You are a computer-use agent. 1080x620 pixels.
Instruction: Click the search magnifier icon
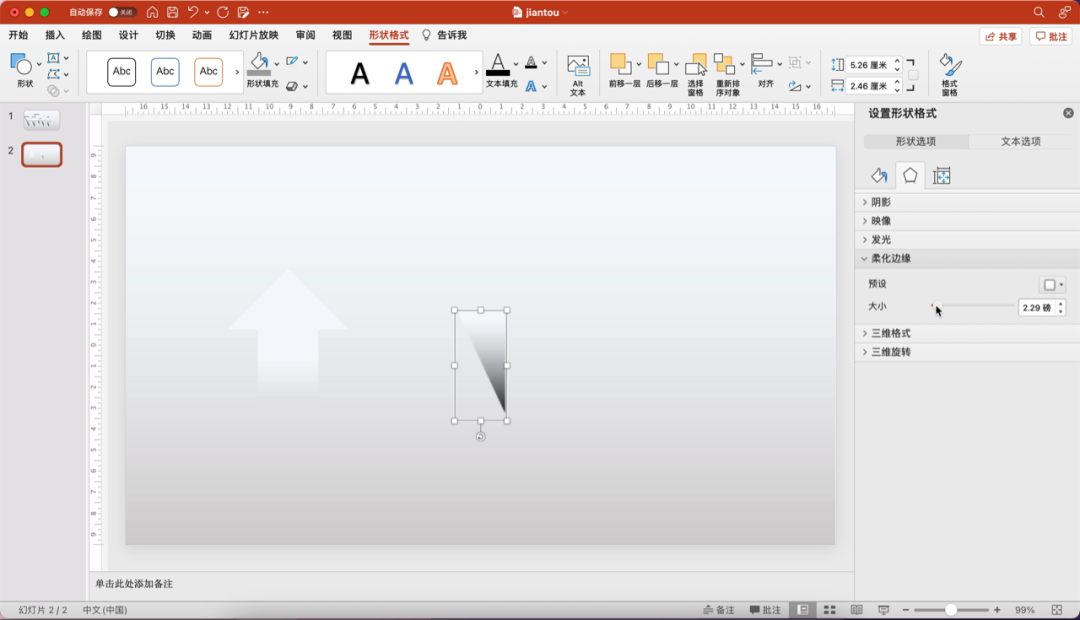[x=1039, y=12]
